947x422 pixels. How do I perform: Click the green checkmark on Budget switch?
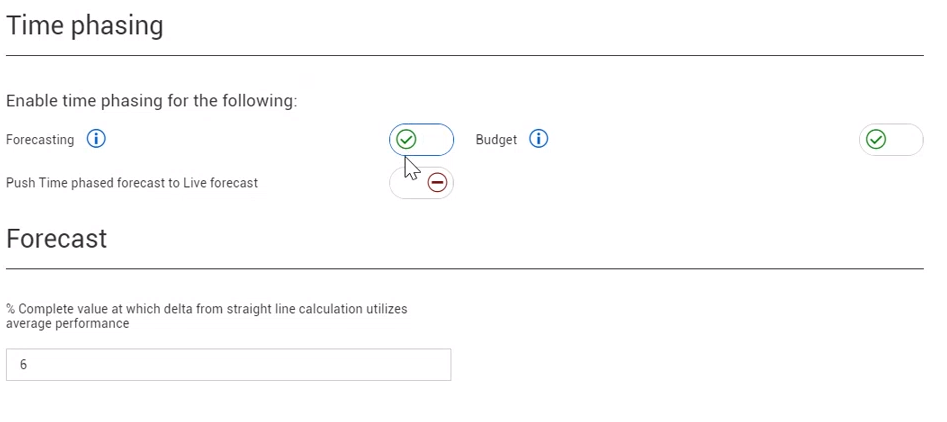point(876,140)
